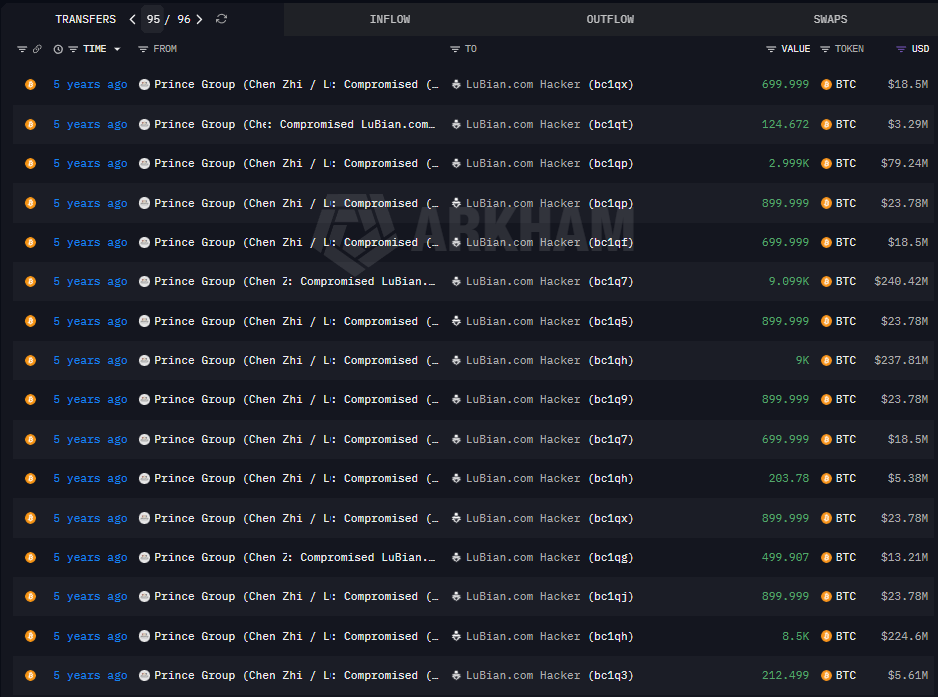Select the TRANSFERS tab
Image resolution: width=938 pixels, height=697 pixels.
[86, 19]
